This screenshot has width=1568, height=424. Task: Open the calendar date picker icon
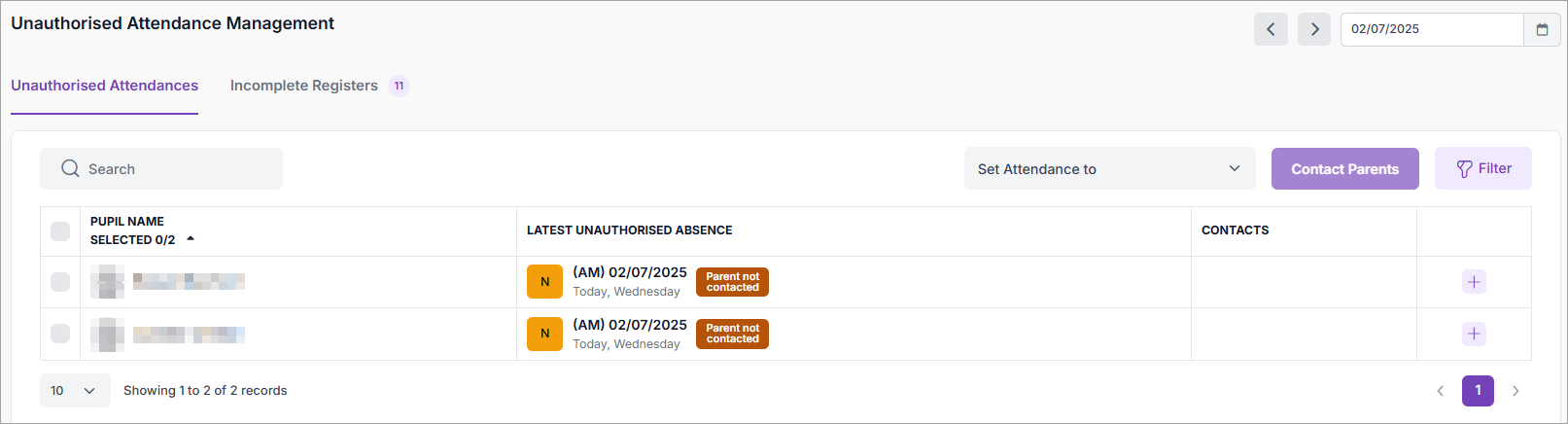coord(1542,29)
